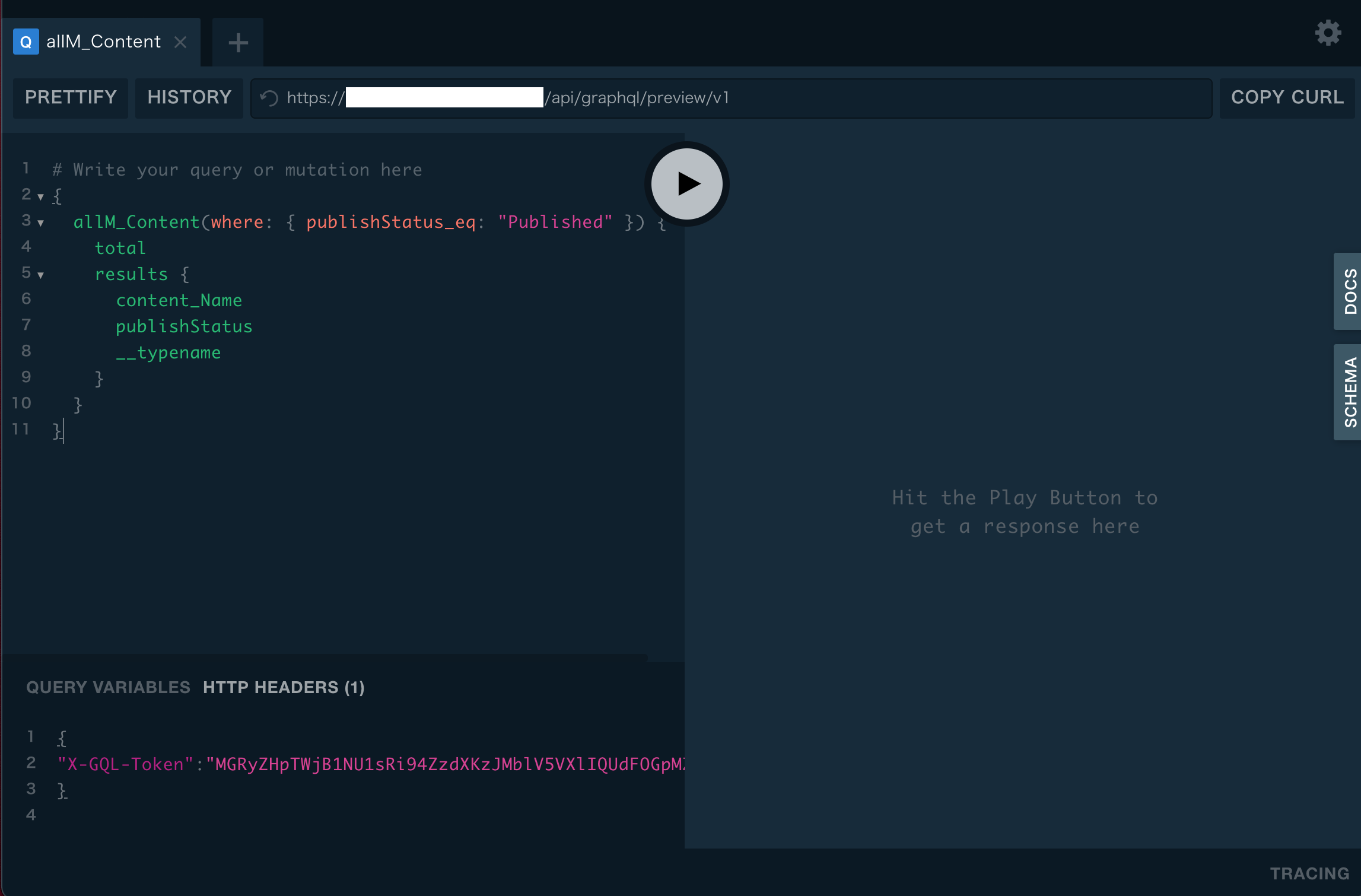The image size is (1361, 896).
Task: Click the "X-GQL-Token" header key
Action: 125,764
